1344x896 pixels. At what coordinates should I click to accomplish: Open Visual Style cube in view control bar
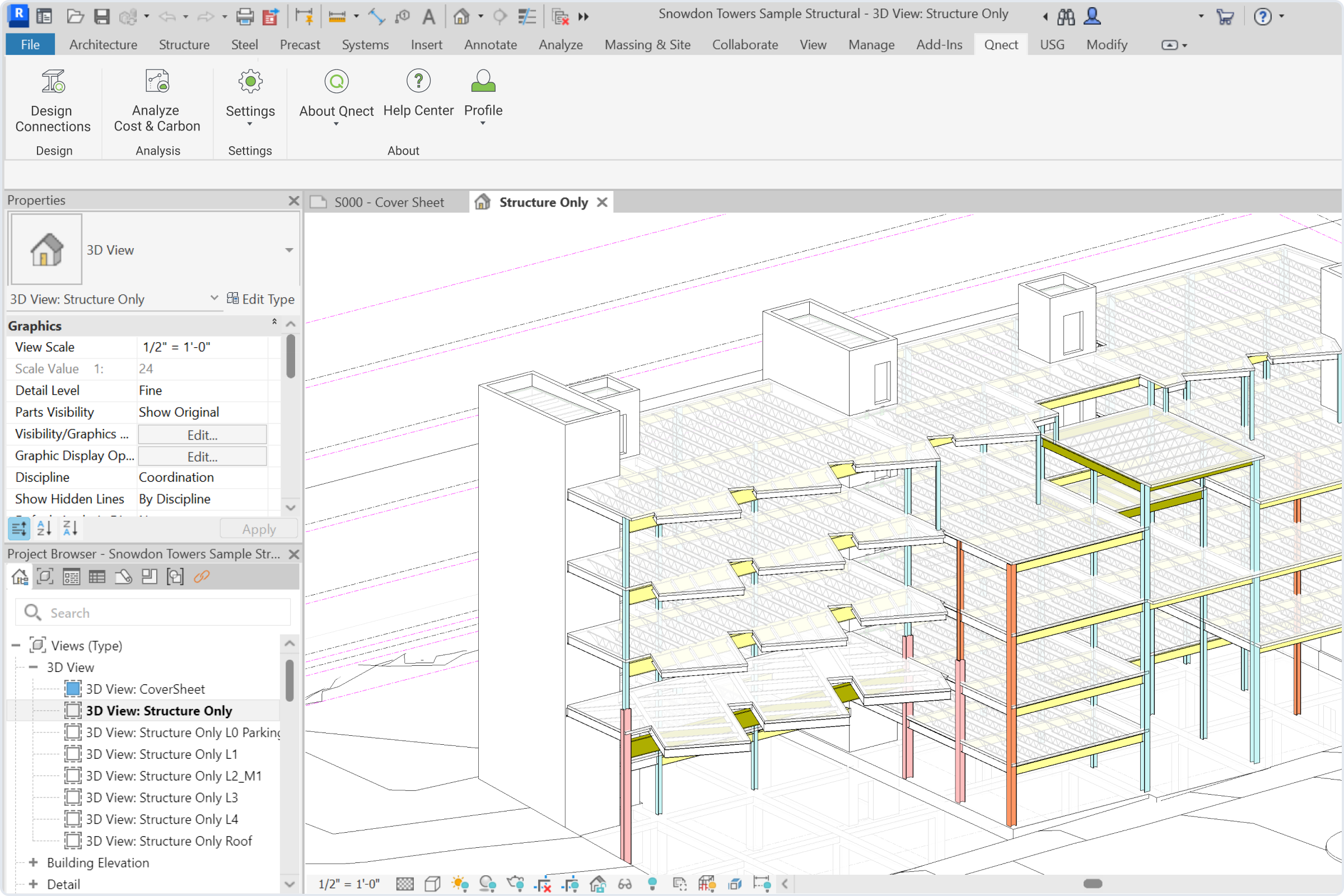point(432,884)
